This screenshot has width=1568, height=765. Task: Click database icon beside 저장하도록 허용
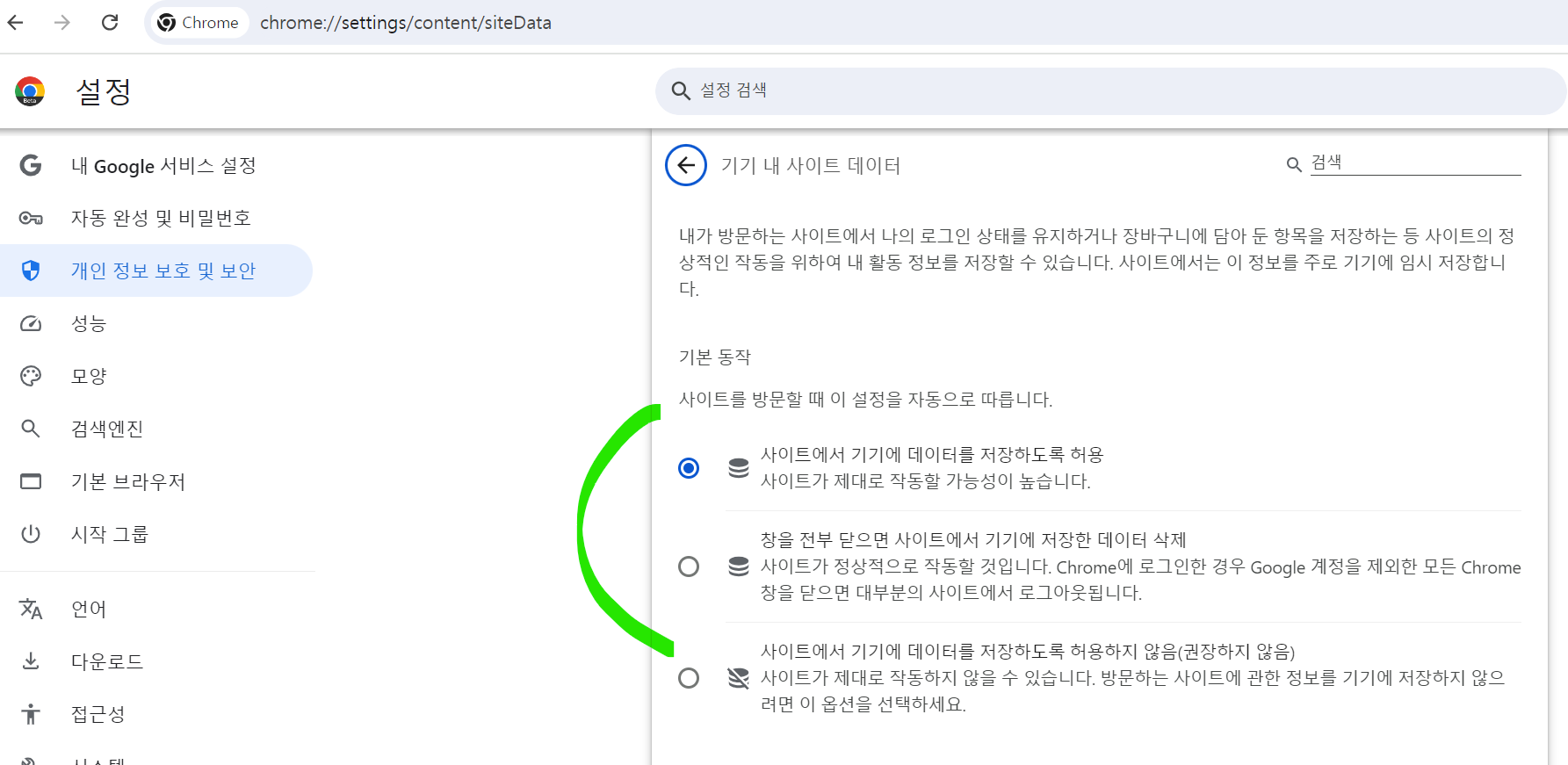tap(739, 468)
